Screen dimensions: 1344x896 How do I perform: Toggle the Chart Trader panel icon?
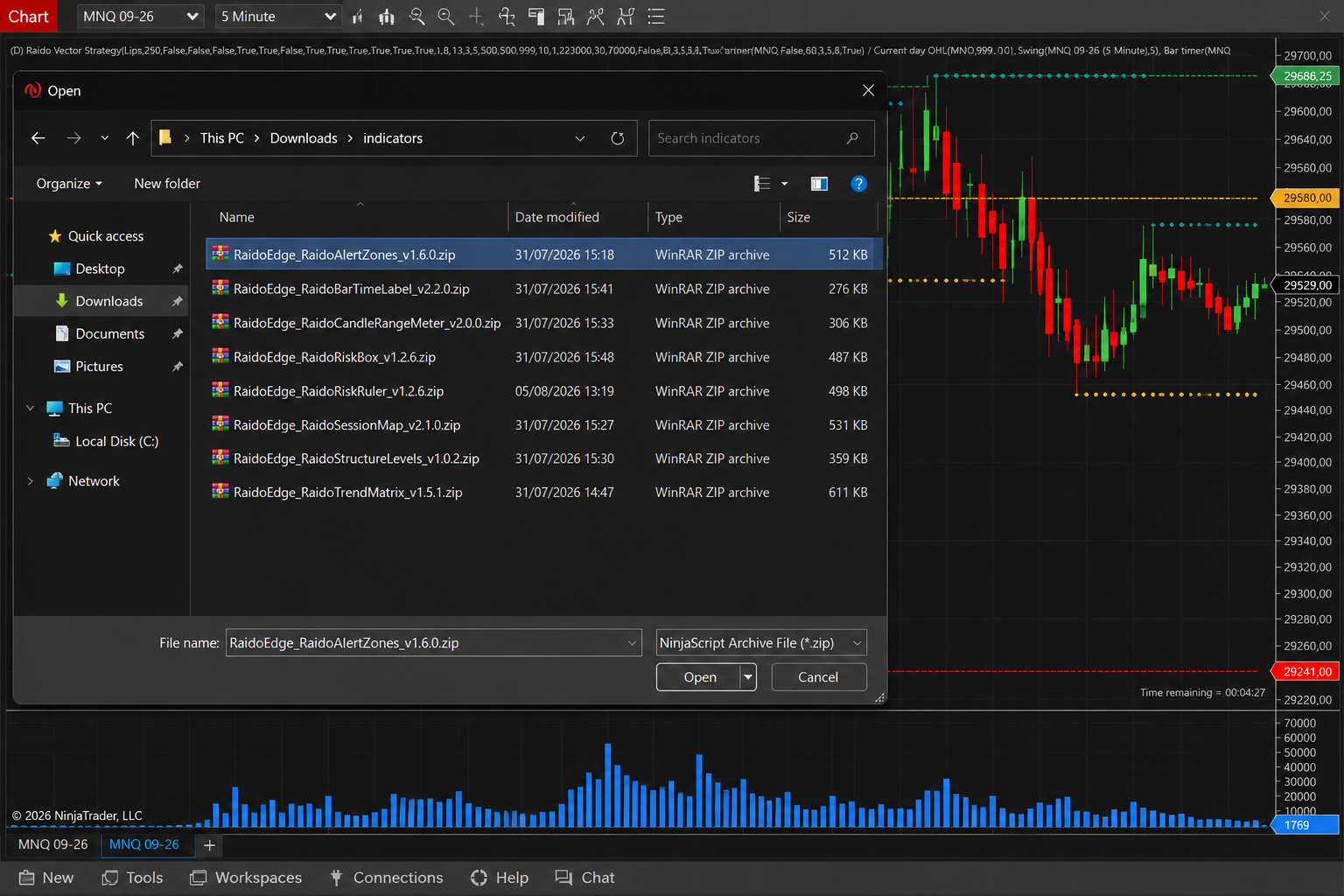point(536,17)
